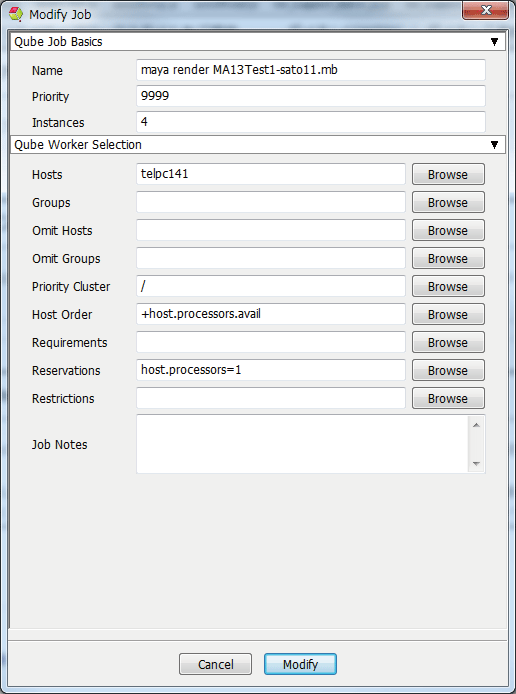
Task: Browse for Hosts
Action: 448,174
